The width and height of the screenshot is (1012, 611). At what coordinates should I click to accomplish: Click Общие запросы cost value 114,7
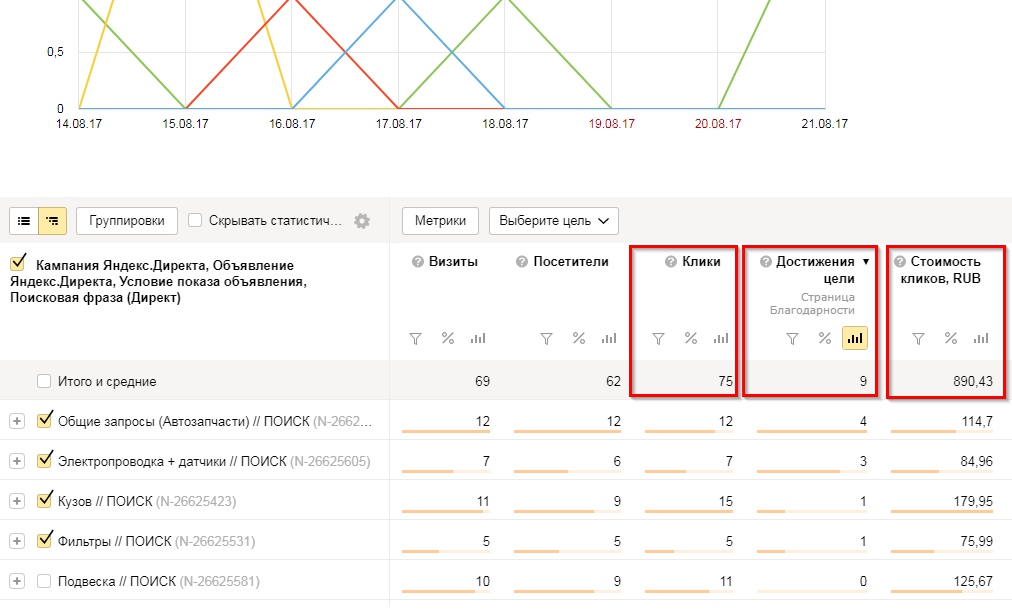(x=977, y=421)
